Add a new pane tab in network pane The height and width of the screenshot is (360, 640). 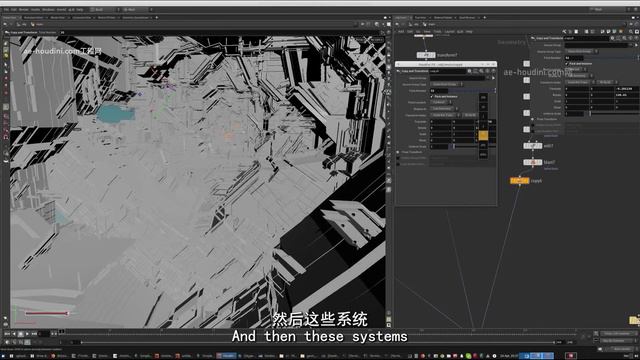point(484,18)
